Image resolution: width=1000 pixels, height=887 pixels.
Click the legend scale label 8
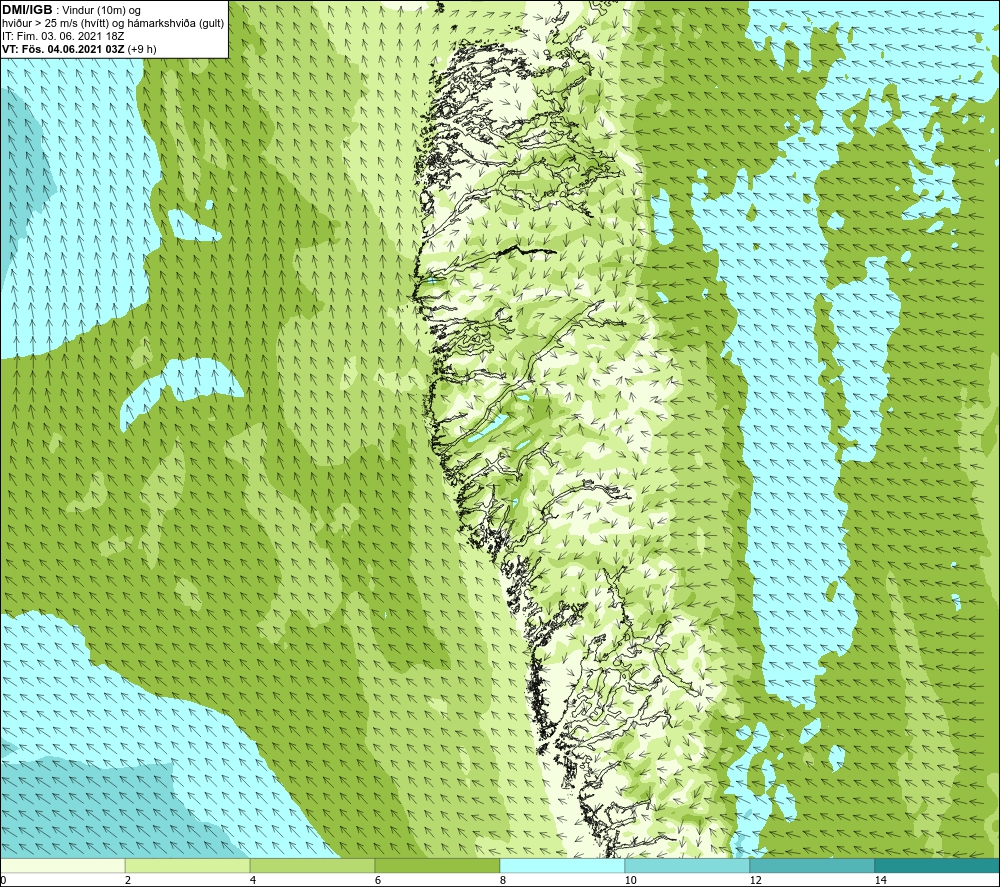click(503, 881)
